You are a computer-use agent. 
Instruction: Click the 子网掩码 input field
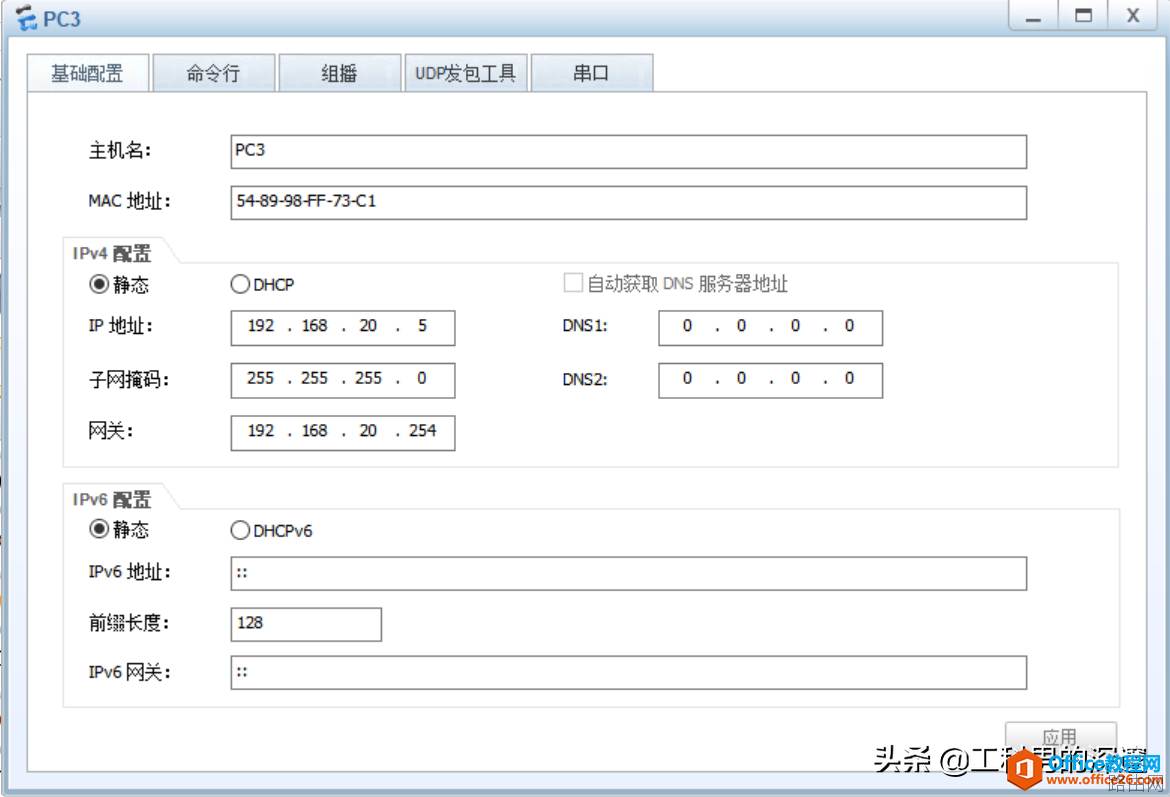click(342, 380)
